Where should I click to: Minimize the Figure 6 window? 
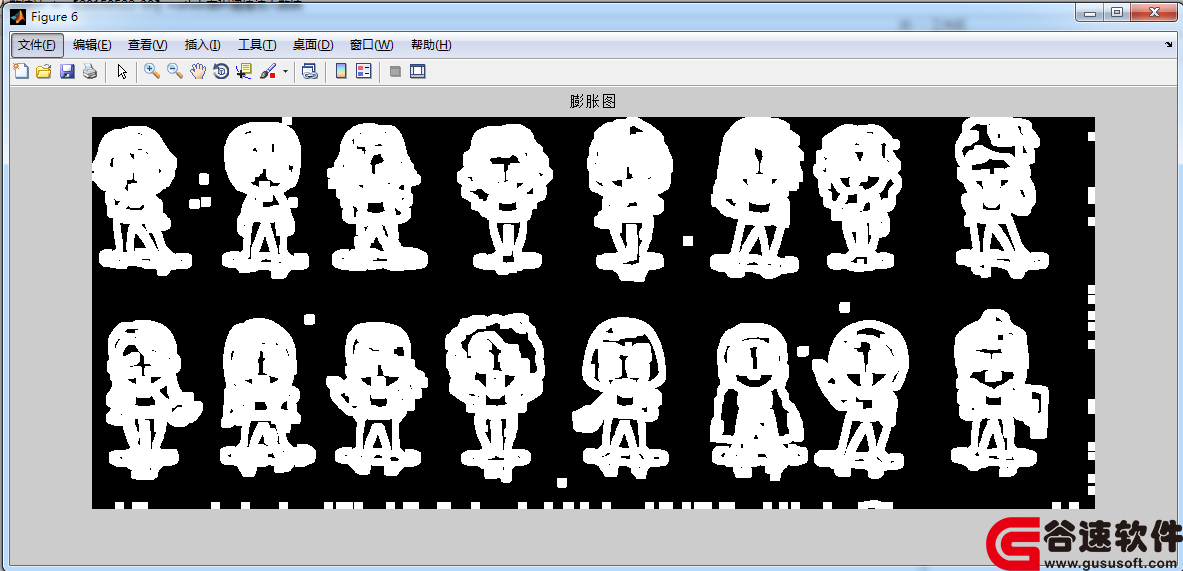tap(1091, 12)
